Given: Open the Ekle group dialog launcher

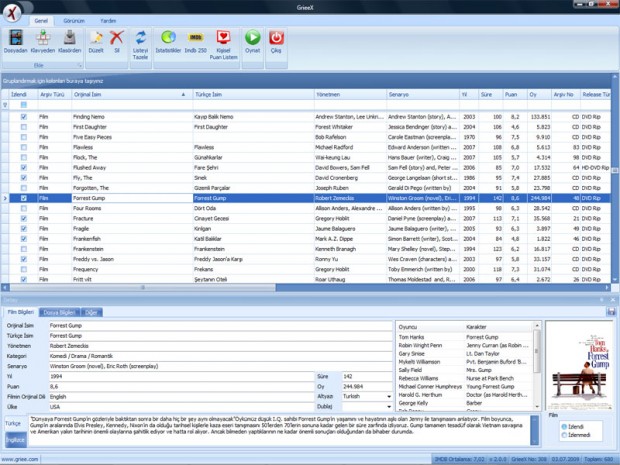Looking at the screenshot, I should (79, 65).
